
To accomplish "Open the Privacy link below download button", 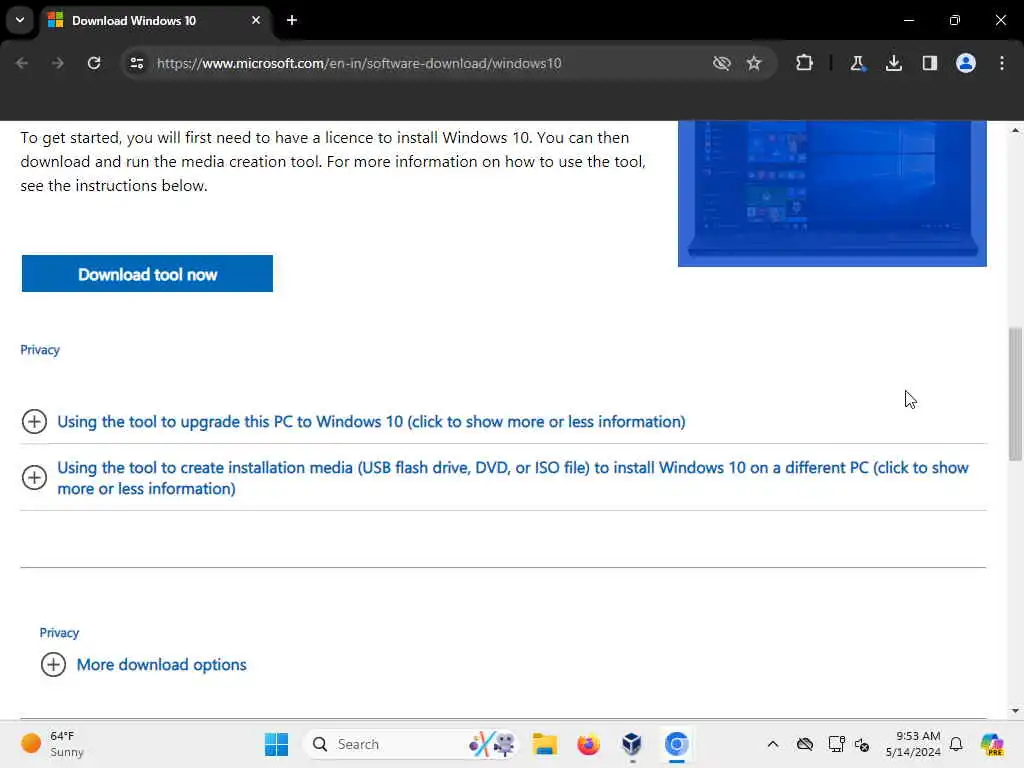I will 40,350.
